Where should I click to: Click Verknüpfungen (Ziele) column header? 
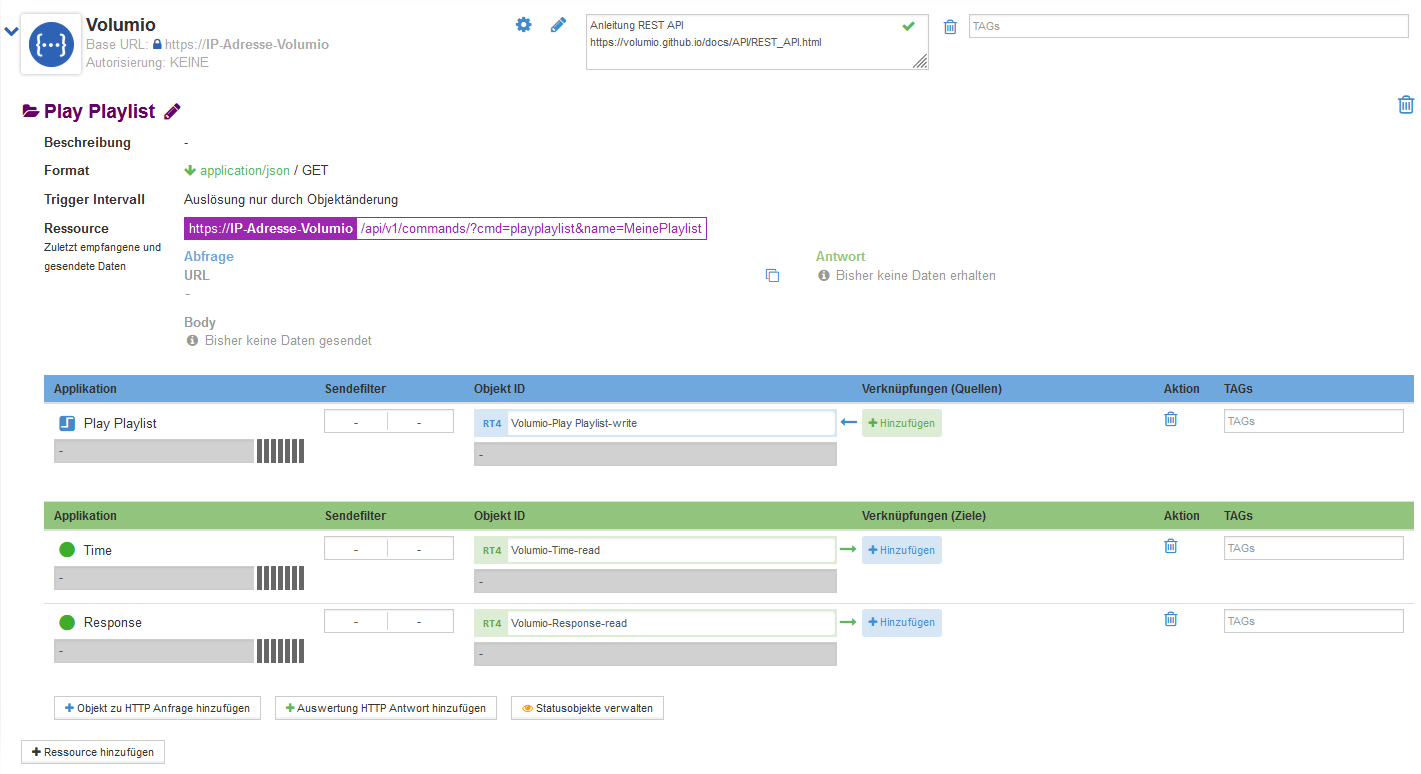coord(924,516)
